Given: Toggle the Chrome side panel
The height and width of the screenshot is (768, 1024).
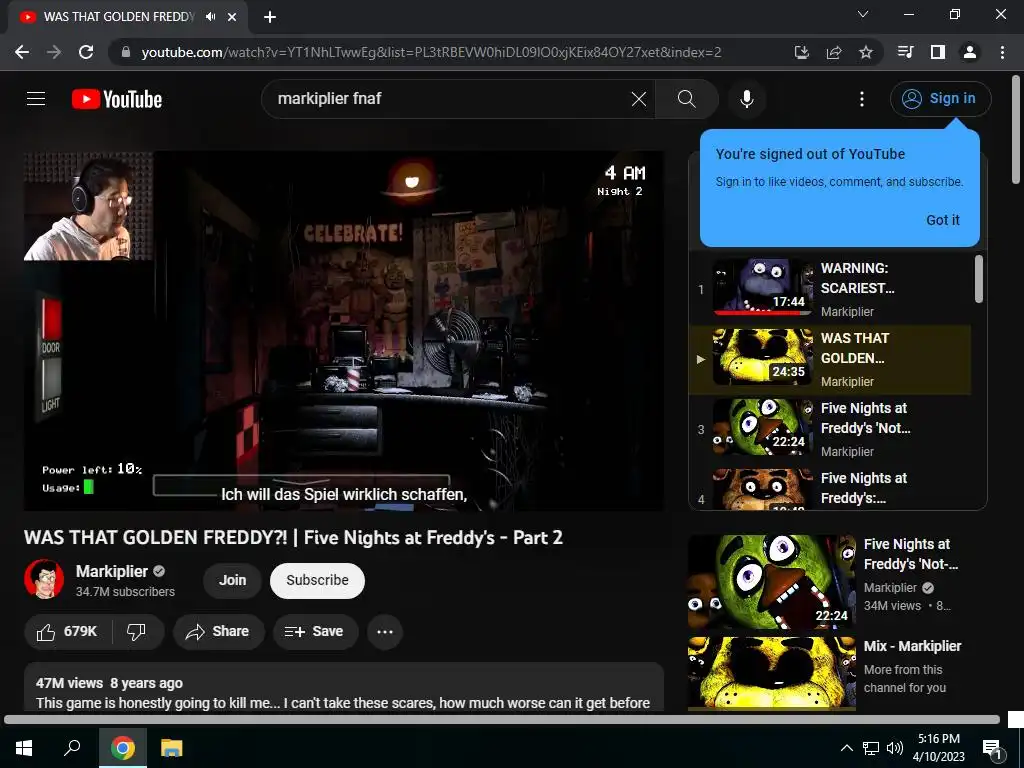Looking at the screenshot, I should 938,52.
